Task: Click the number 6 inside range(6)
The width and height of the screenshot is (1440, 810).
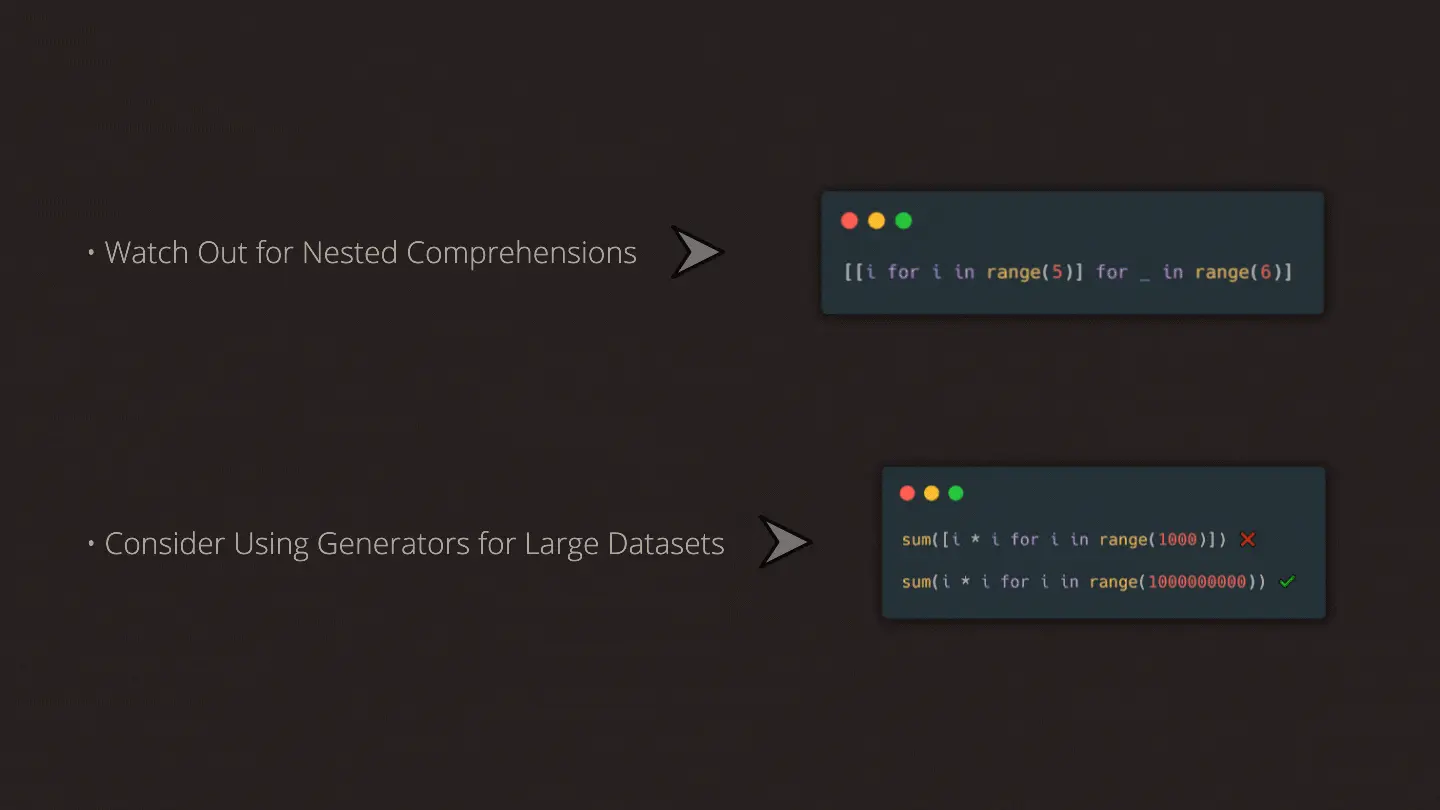Action: [x=1265, y=272]
